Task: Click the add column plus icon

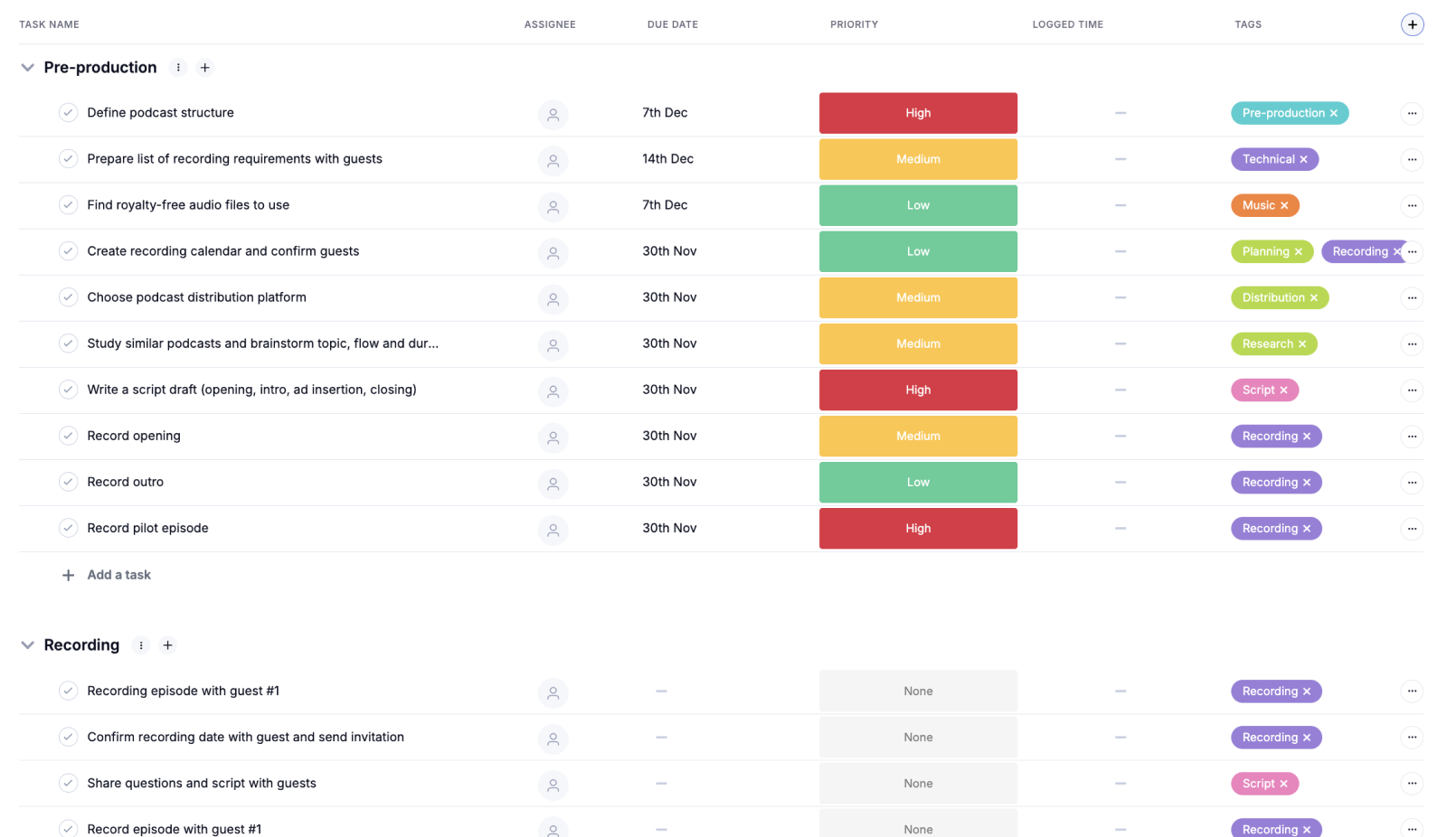Action: [1412, 24]
